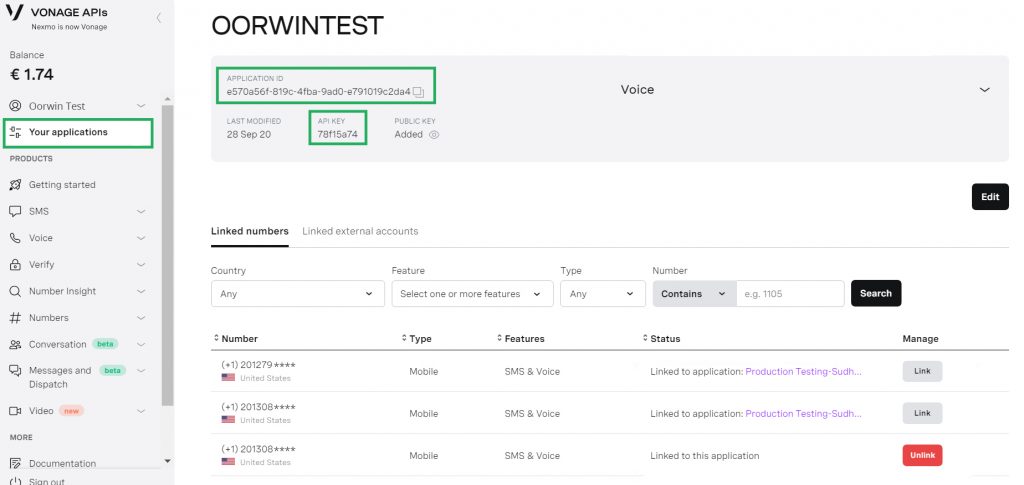Screen dimensions: 1024x485
Task: Open Documentation menu item
Action: pos(62,463)
